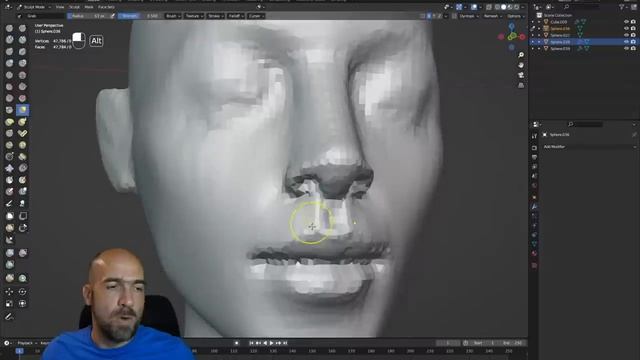
Task: Open Modifiers tab wrench icon in Properties
Action: (534, 207)
